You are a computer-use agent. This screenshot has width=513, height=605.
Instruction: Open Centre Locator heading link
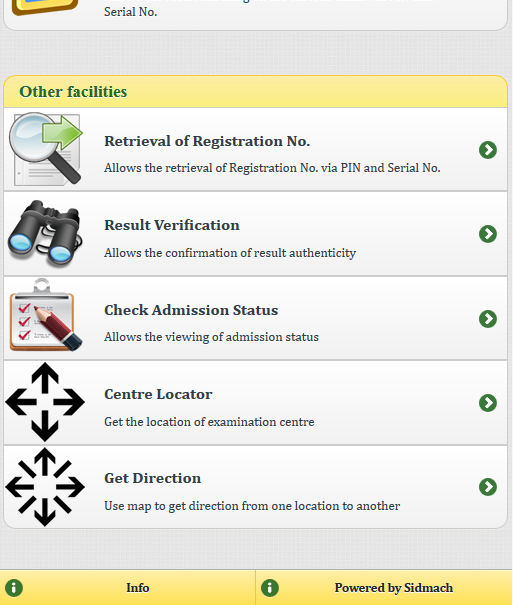coord(158,394)
